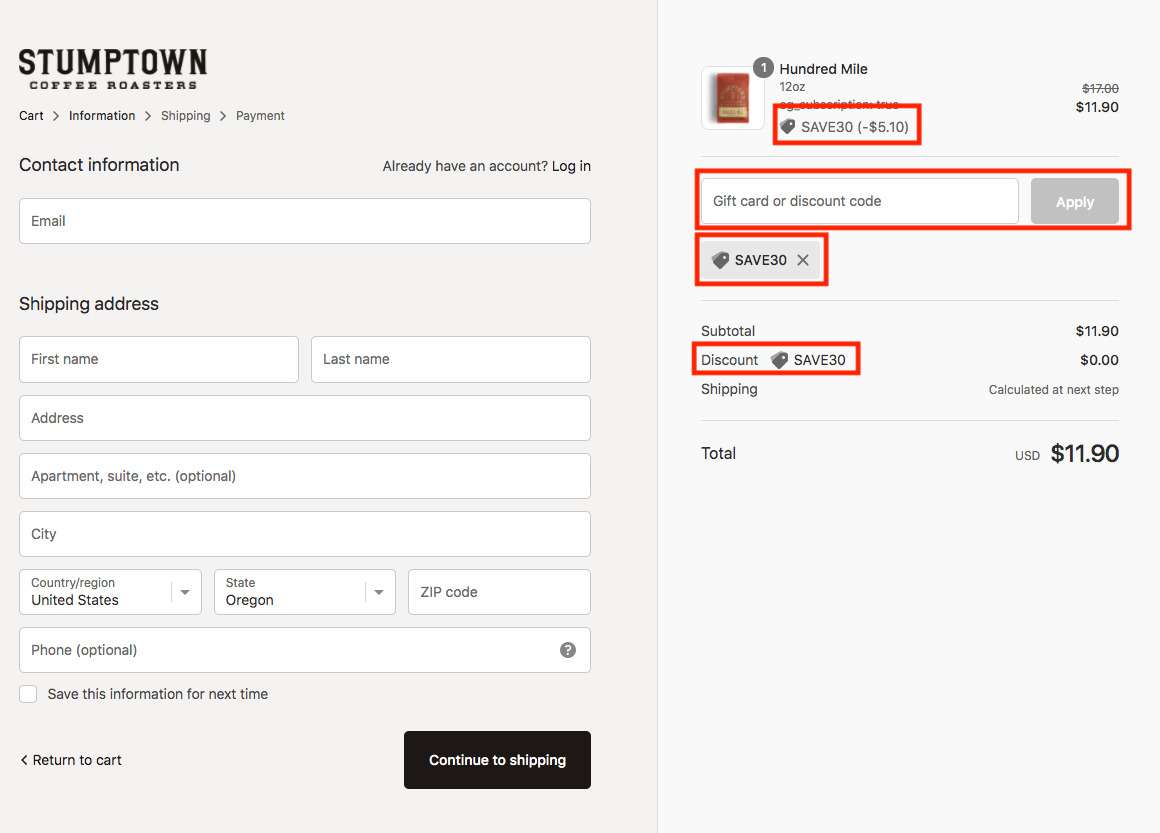Check Save this information for next time
1160x833 pixels.
(x=28, y=694)
